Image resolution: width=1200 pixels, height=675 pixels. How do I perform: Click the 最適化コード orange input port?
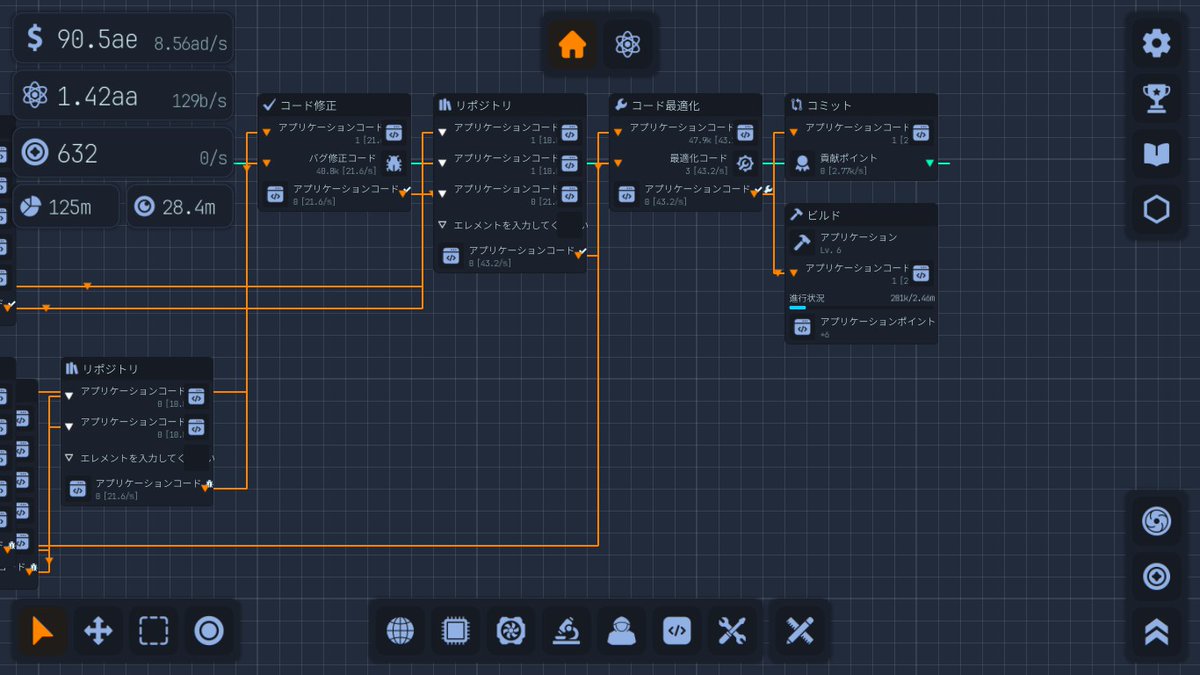tap(618, 163)
